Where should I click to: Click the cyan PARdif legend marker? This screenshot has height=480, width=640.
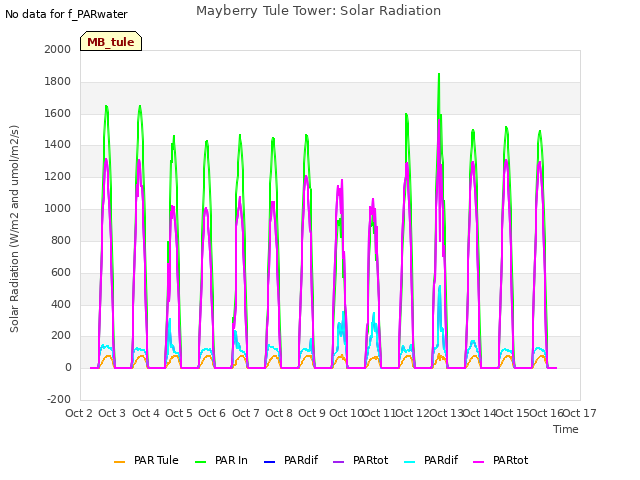pyautogui.click(x=409, y=462)
